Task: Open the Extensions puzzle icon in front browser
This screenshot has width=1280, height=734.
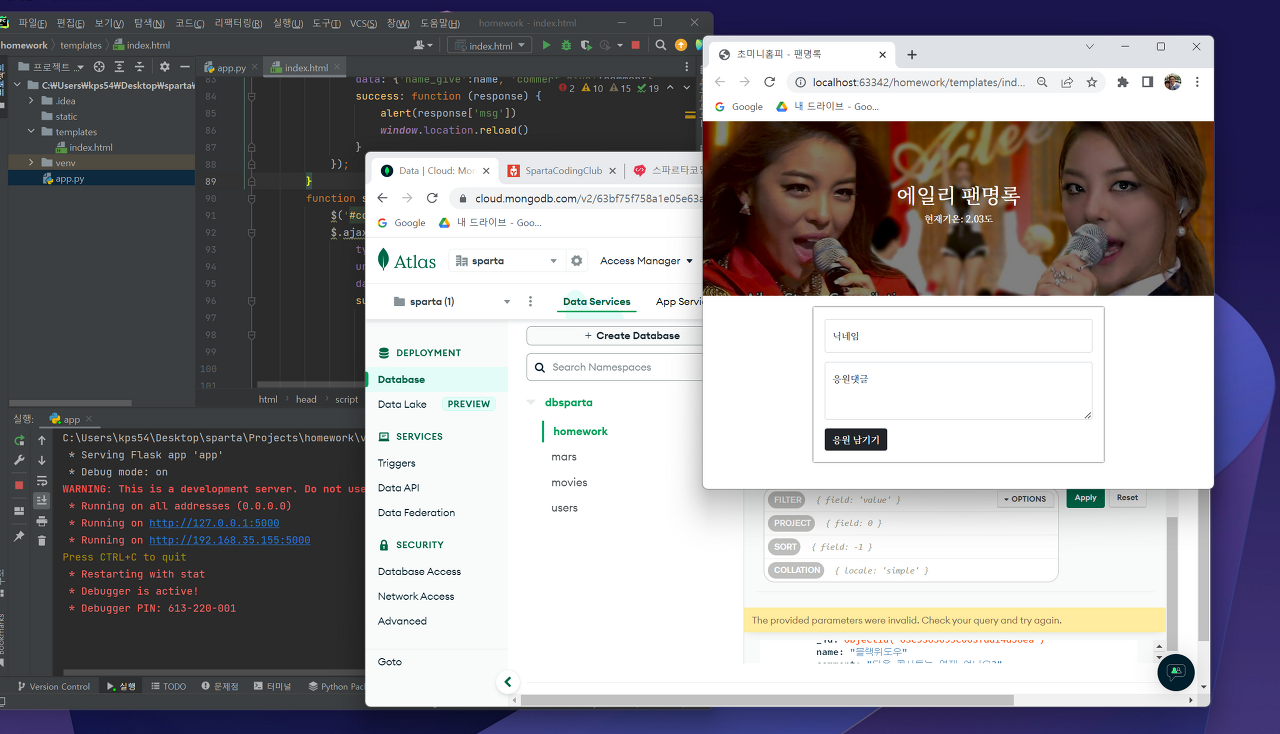Action: click(x=1123, y=82)
